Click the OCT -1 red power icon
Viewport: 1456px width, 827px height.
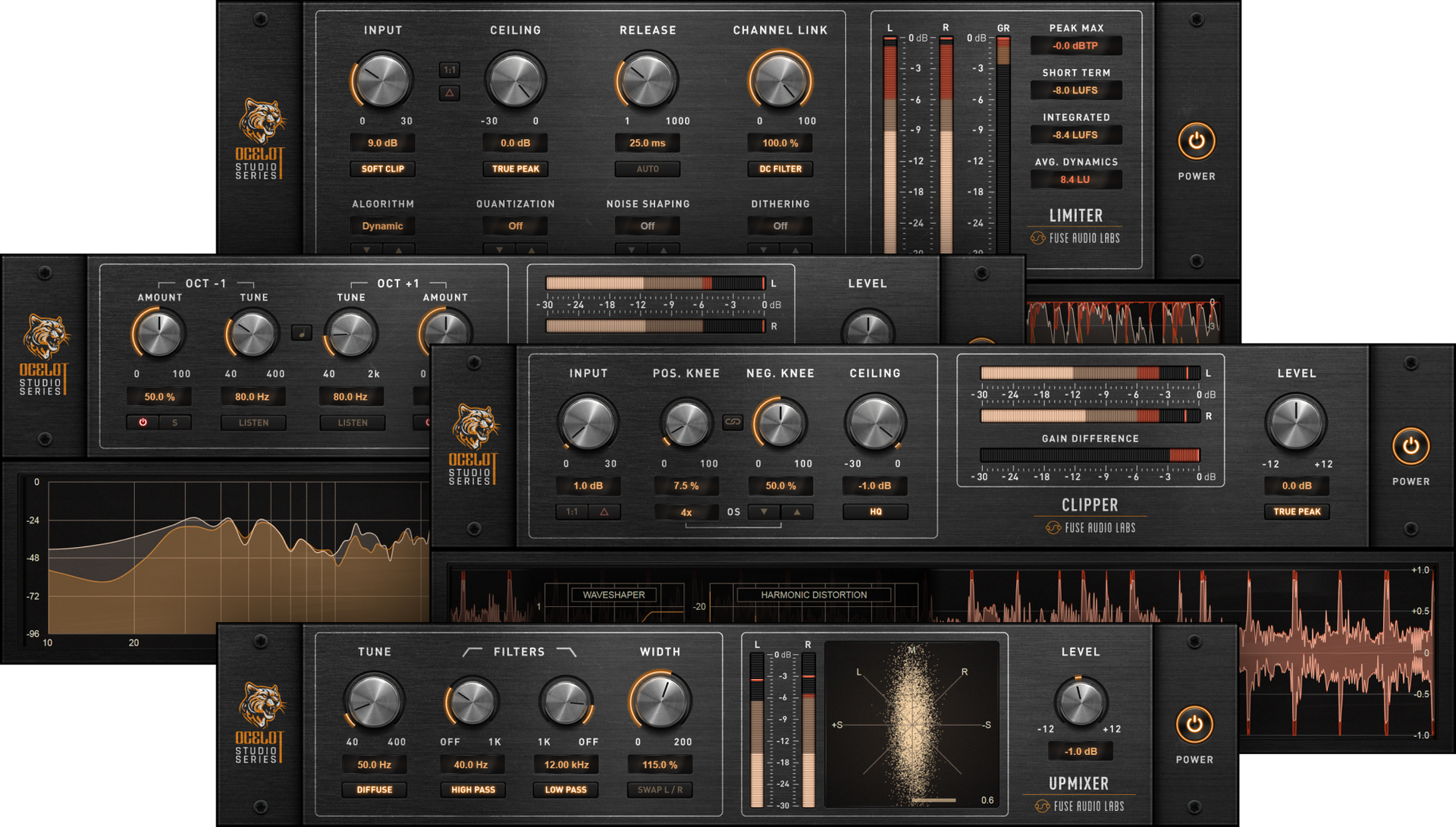tap(143, 423)
